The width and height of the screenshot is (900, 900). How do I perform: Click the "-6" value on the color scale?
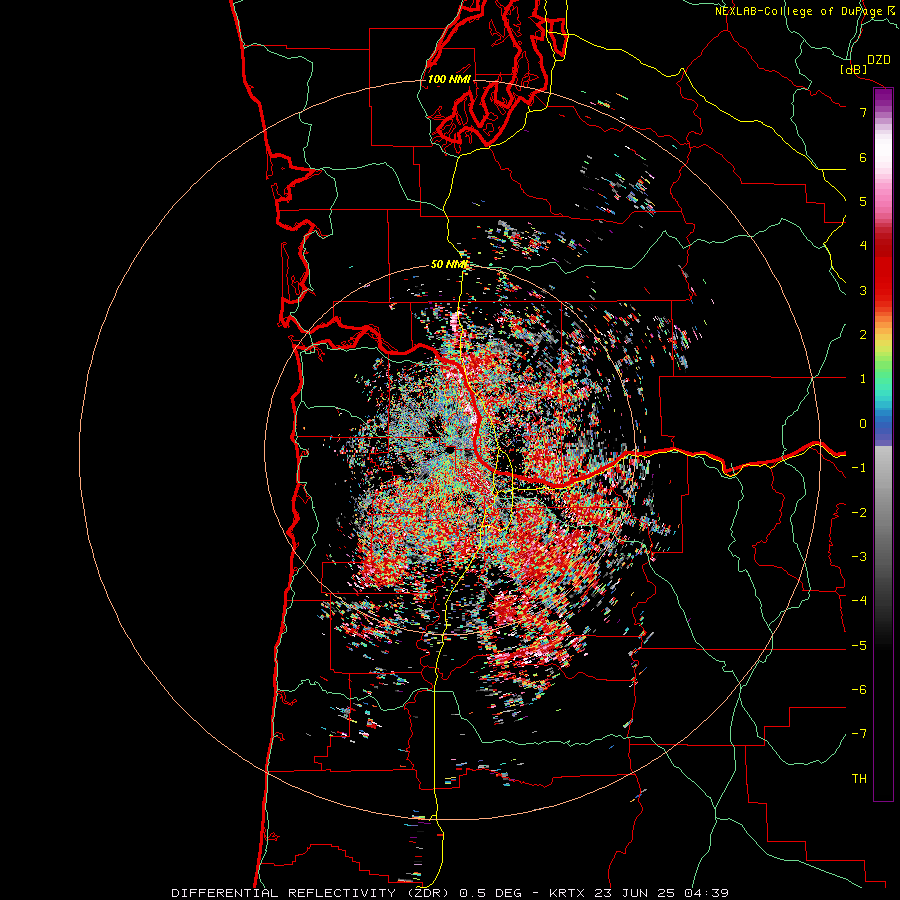[x=859, y=690]
